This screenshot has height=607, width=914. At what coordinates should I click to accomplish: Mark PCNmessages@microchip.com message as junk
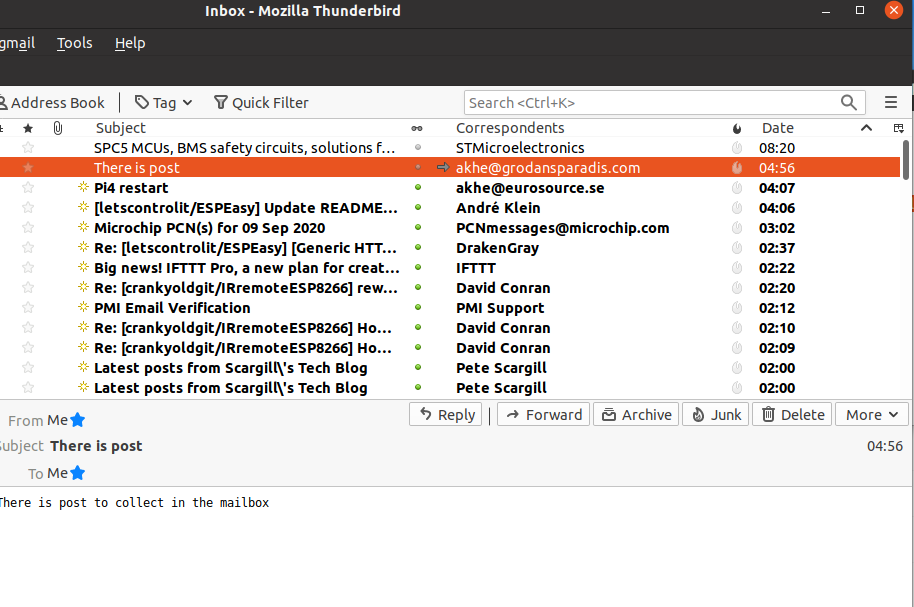[x=737, y=228]
